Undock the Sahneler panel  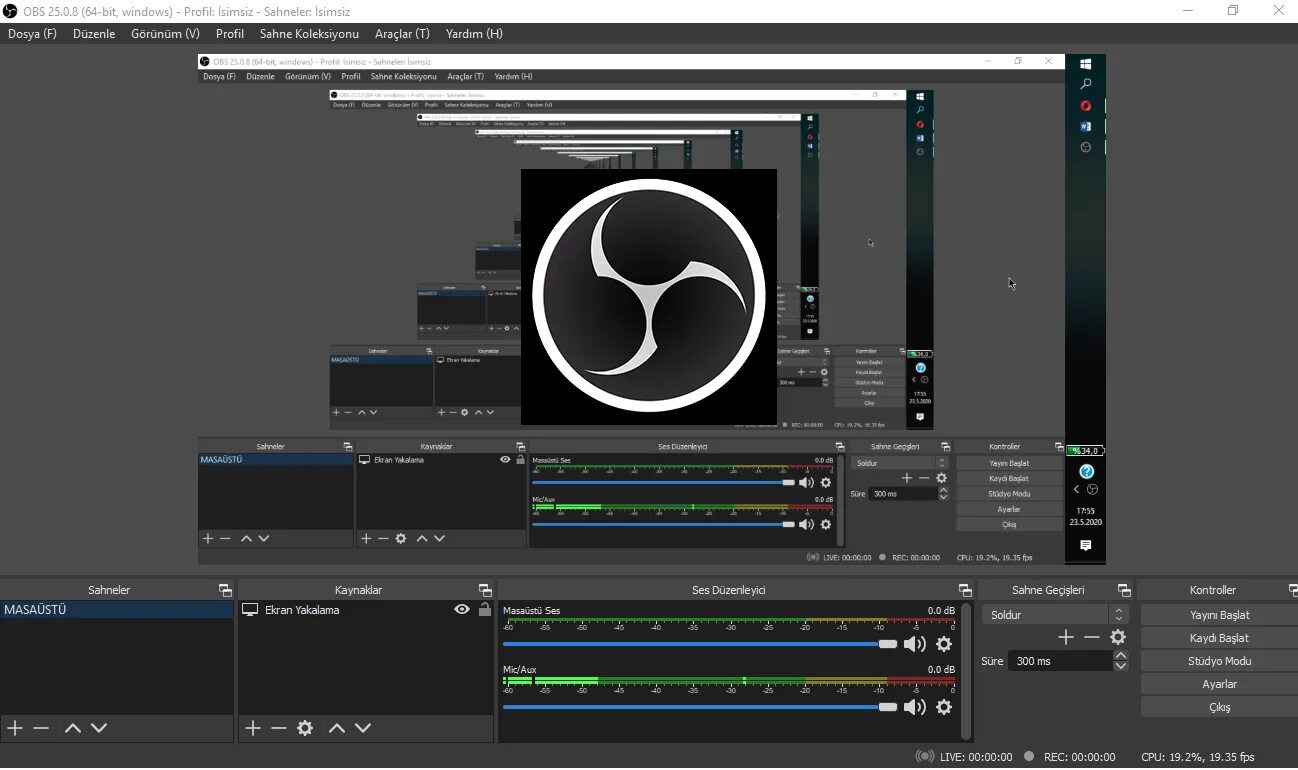225,590
